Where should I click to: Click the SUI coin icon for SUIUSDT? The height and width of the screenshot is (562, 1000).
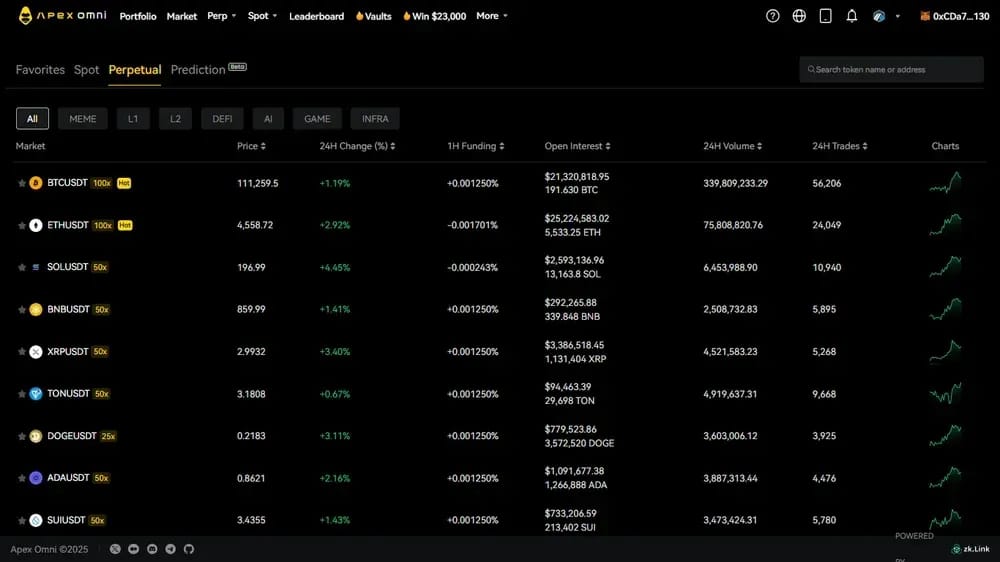click(36, 521)
